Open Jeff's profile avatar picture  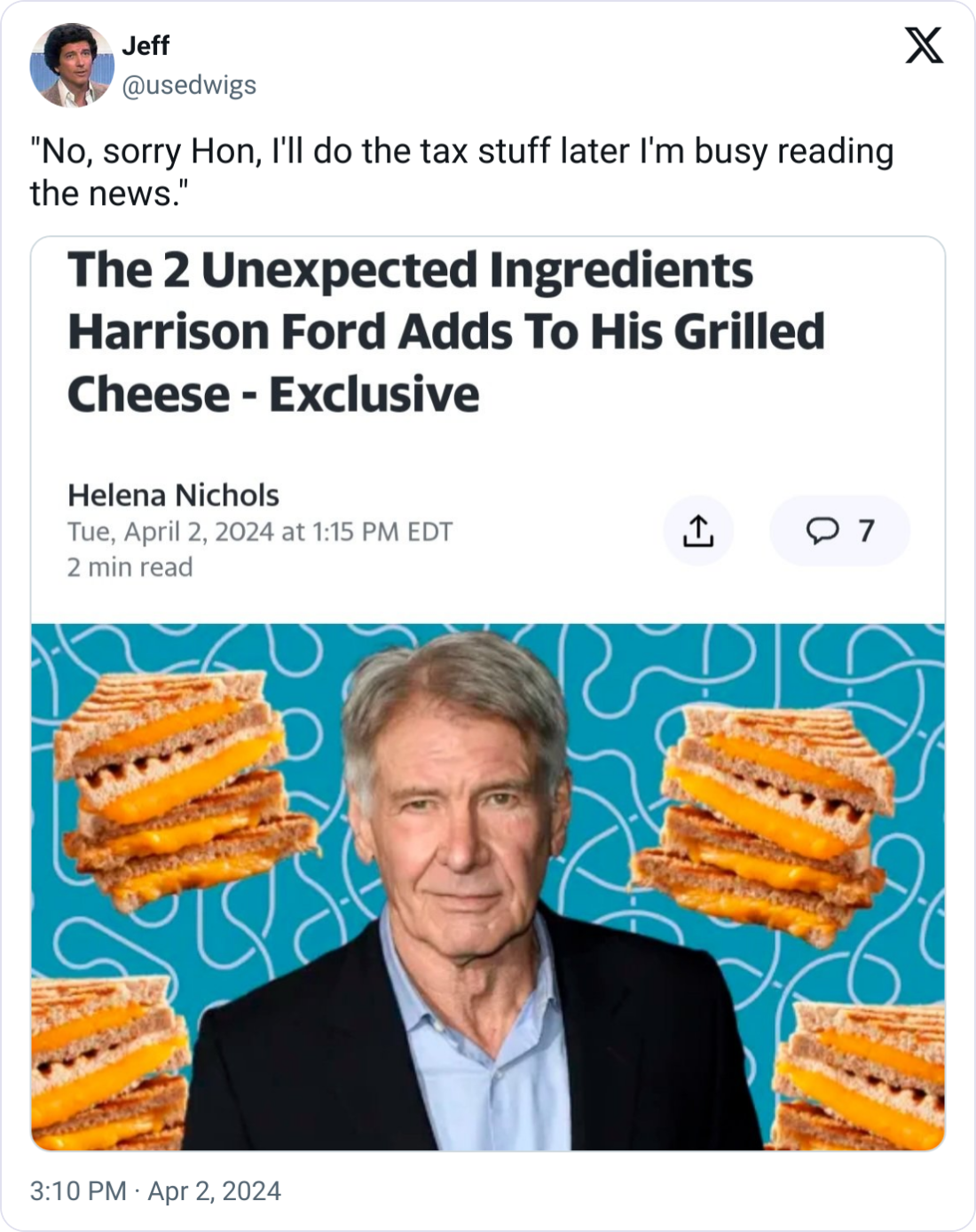coord(72,65)
